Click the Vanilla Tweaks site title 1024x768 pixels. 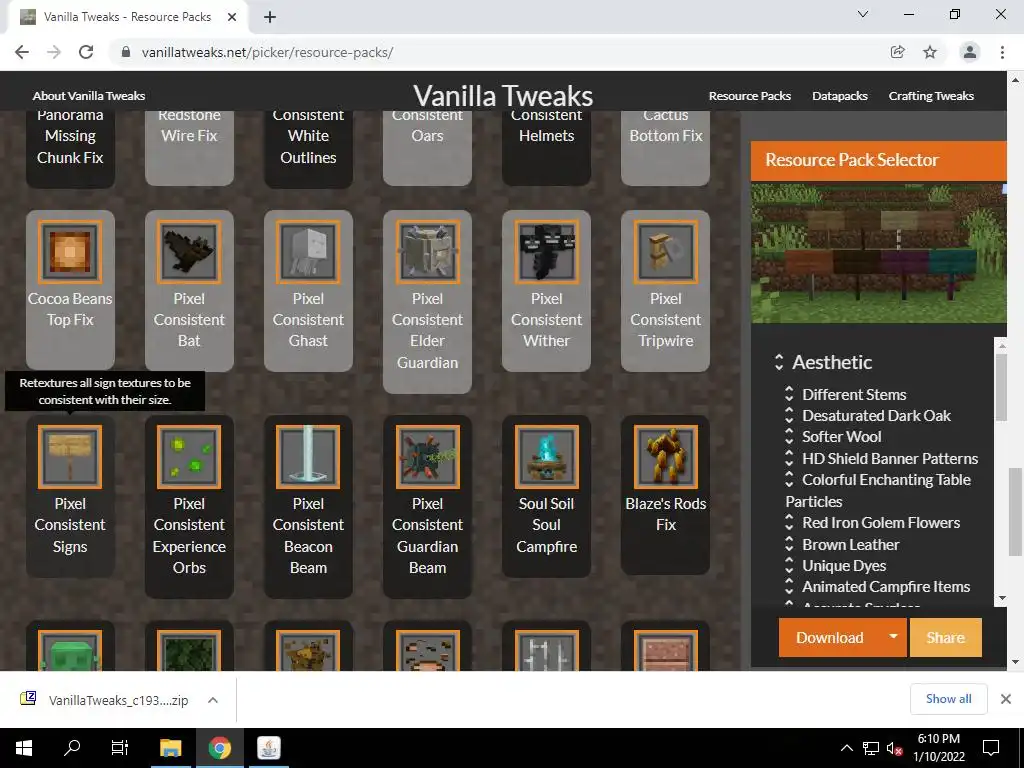503,95
